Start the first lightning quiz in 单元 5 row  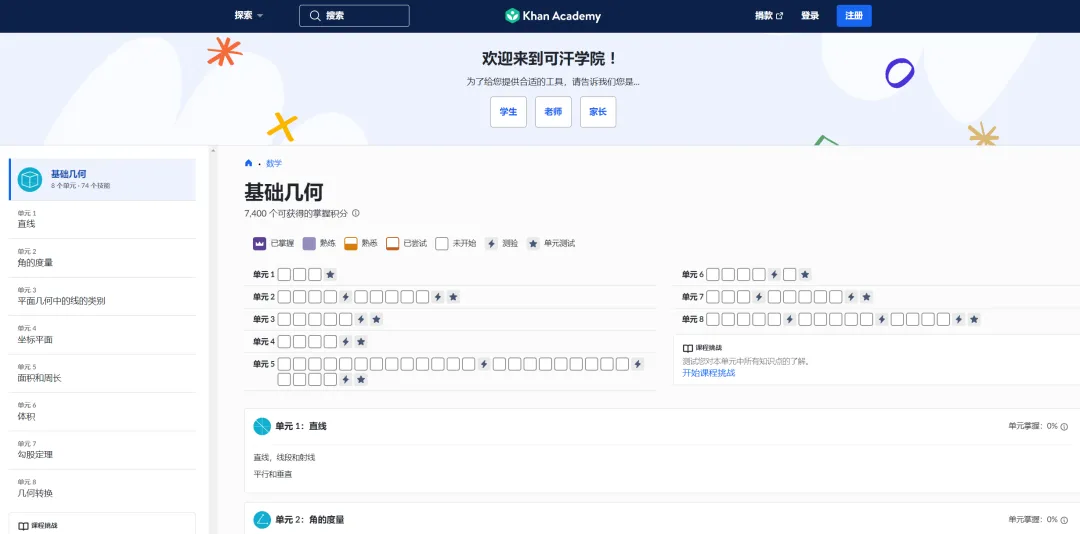[484, 364]
